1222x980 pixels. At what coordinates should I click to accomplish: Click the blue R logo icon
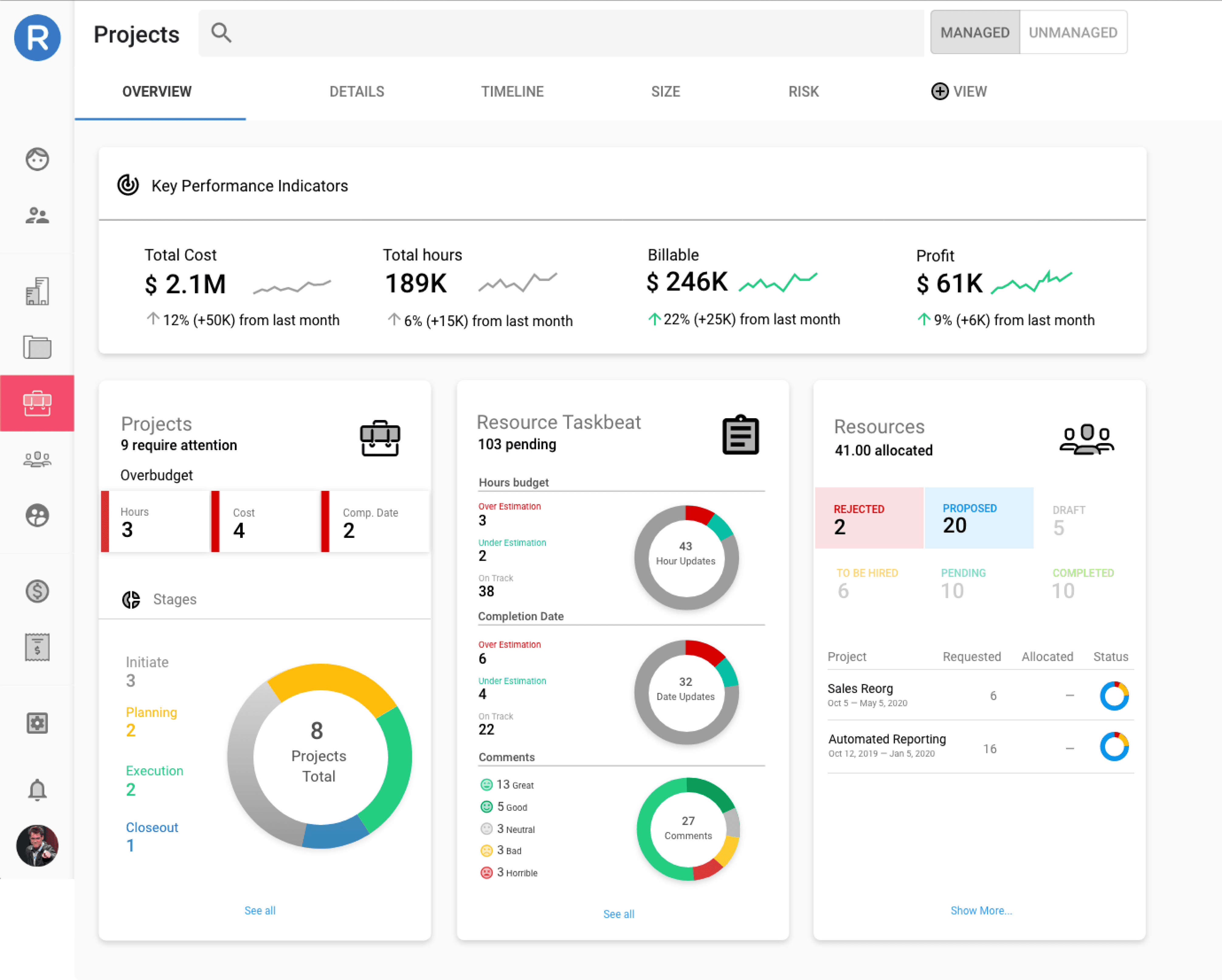(x=37, y=37)
